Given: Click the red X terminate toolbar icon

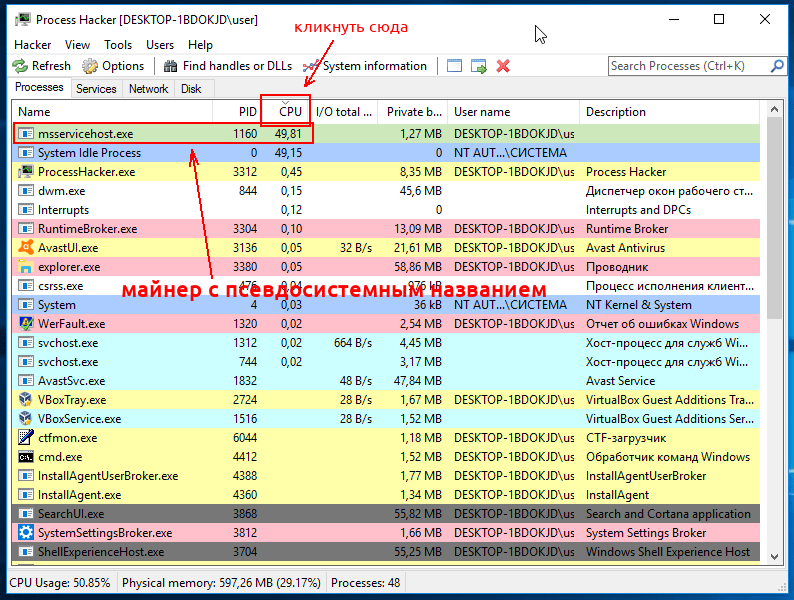Looking at the screenshot, I should pyautogui.click(x=503, y=66).
